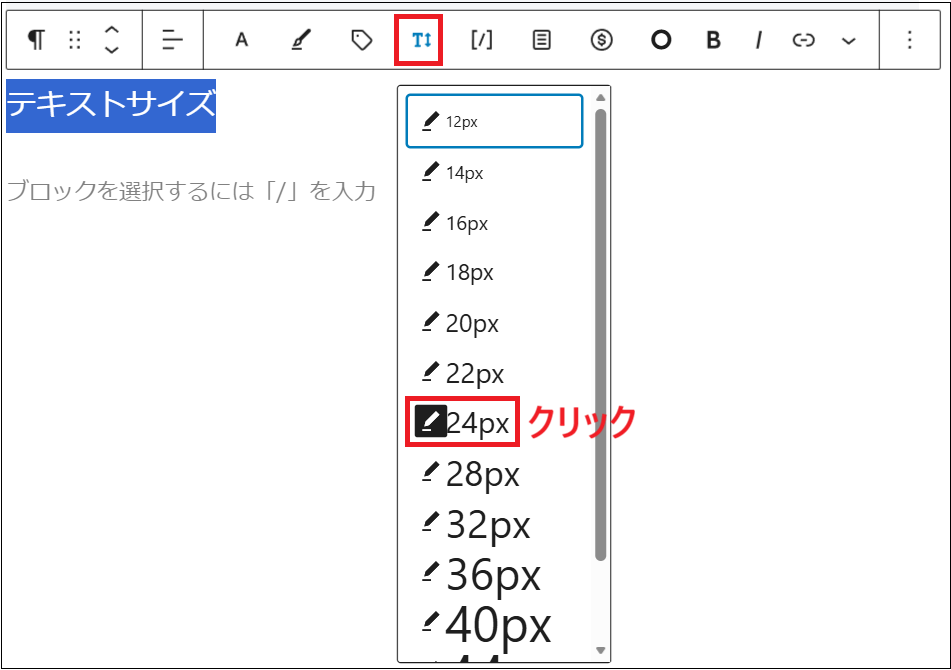Click the highlighter marker icon
This screenshot has height=670, width=951.
click(300, 40)
